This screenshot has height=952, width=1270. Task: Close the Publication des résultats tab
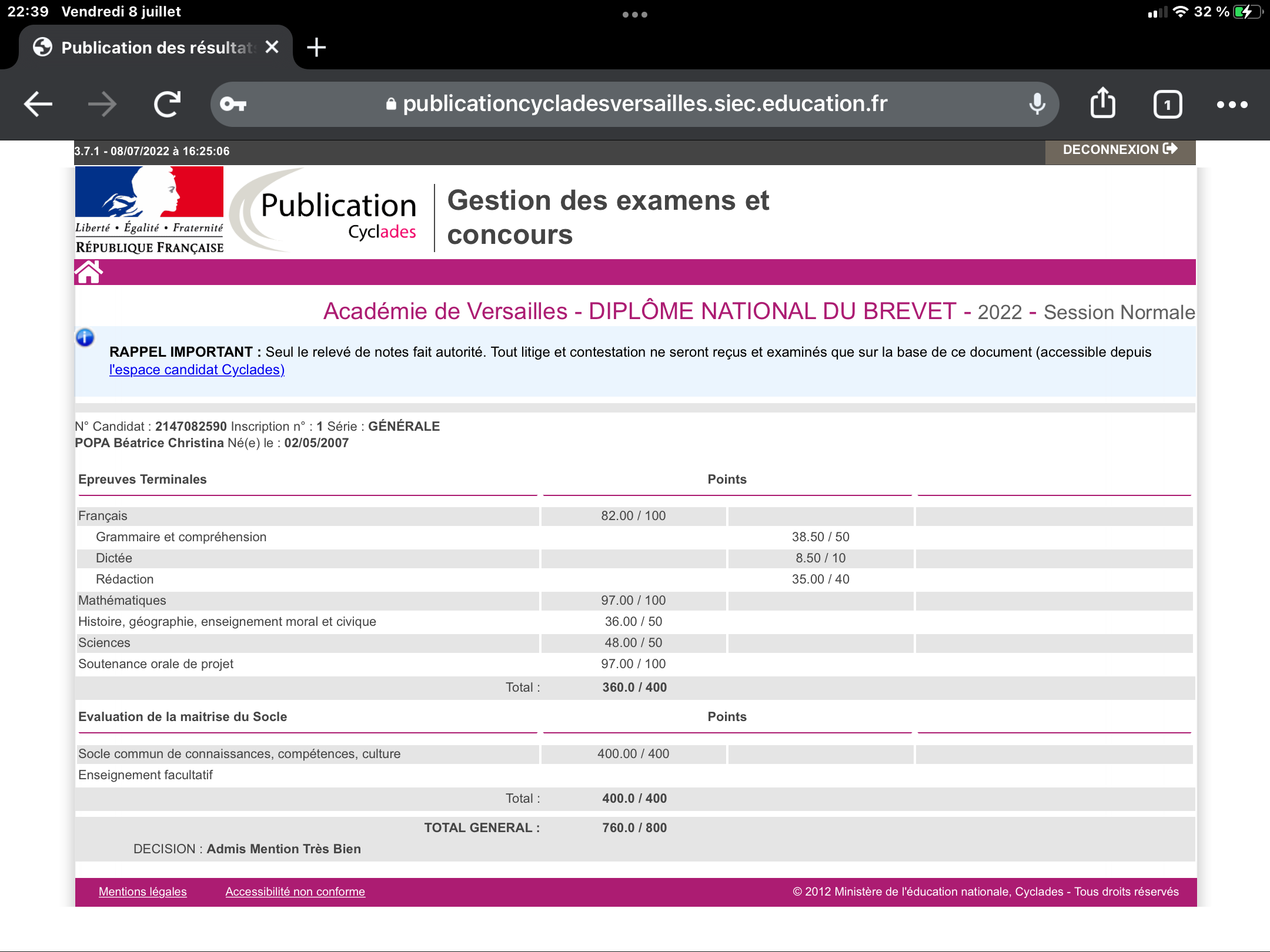click(272, 47)
